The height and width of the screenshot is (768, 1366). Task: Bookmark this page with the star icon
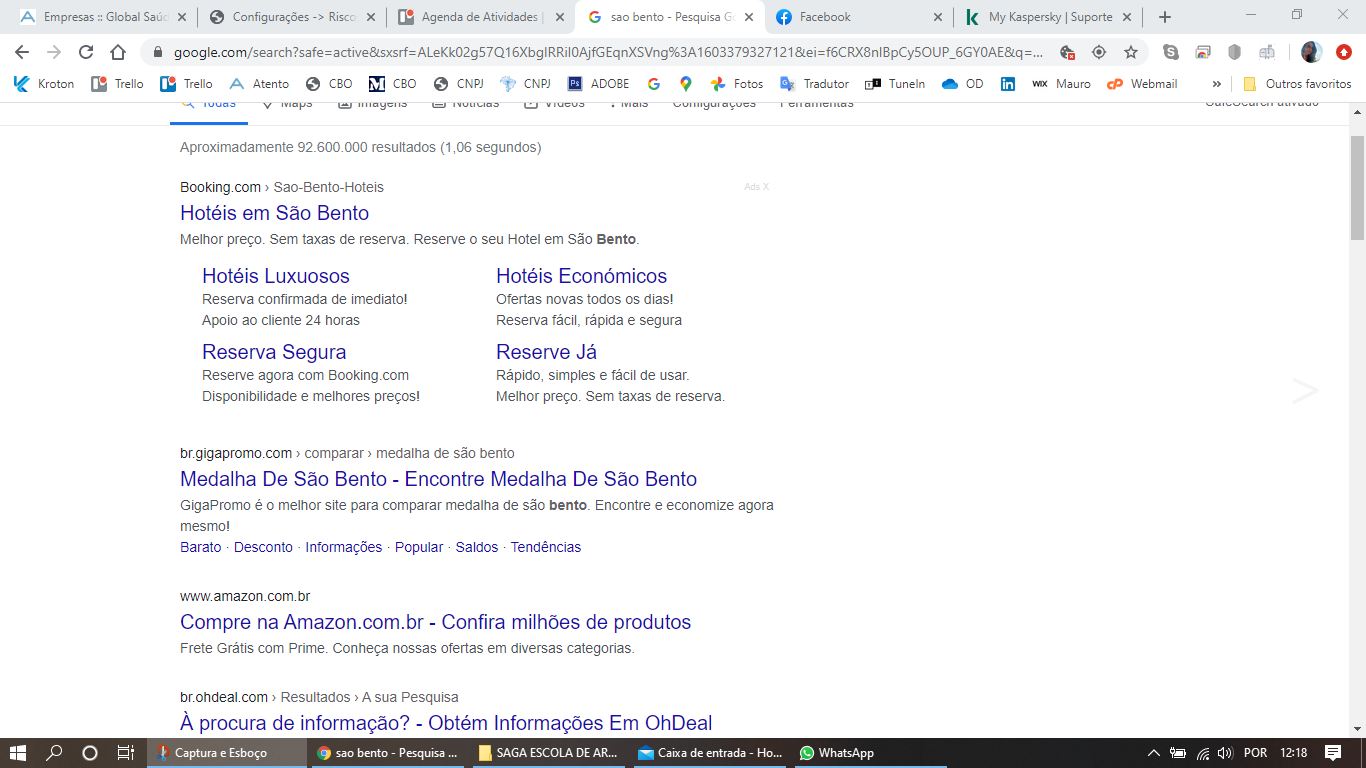1131,52
